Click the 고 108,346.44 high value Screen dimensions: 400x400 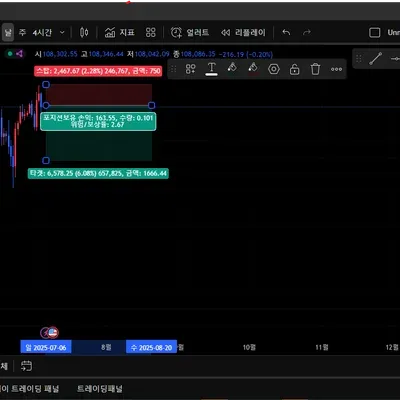(x=102, y=54)
